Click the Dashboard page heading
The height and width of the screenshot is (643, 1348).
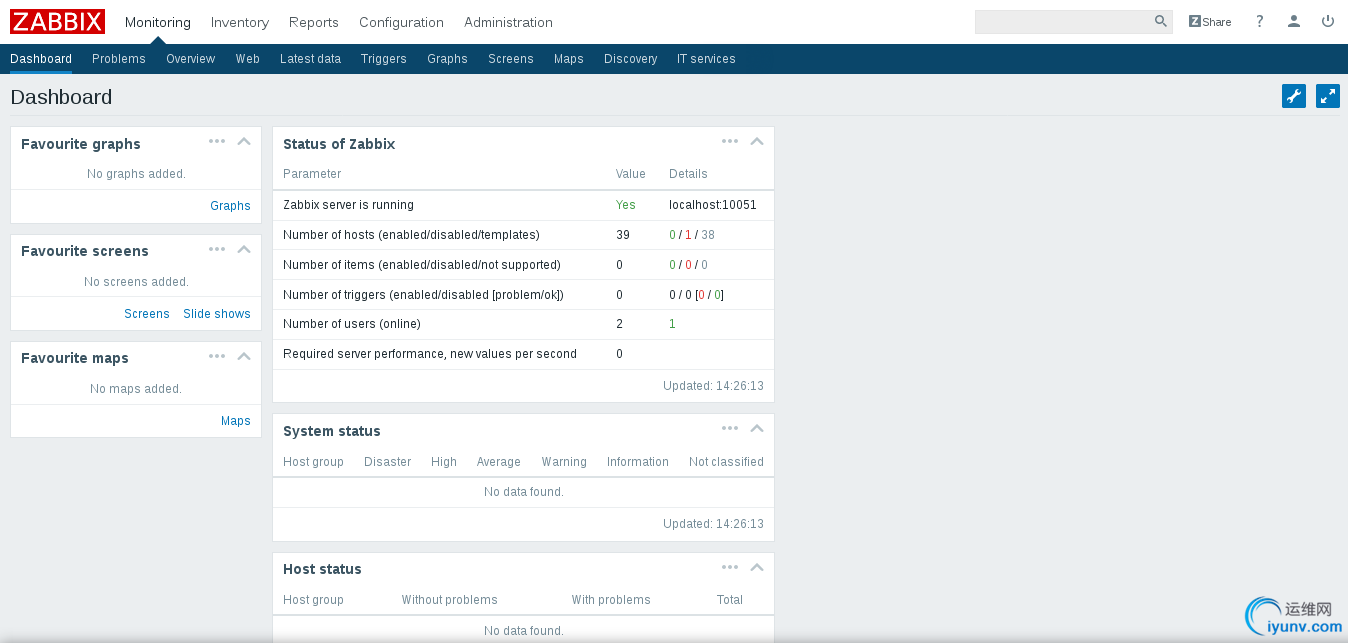click(61, 97)
